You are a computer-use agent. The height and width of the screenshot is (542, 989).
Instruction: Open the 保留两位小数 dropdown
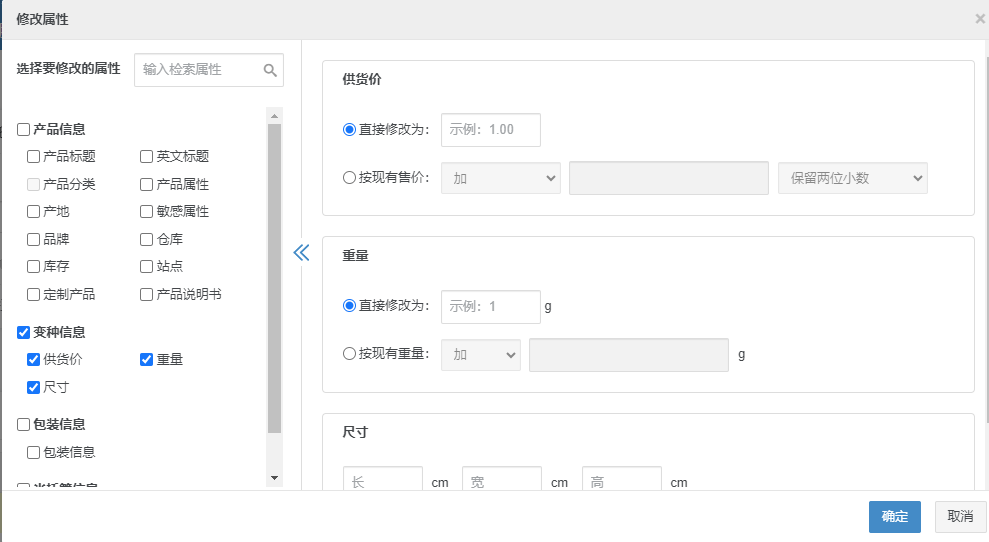pyautogui.click(x=853, y=178)
